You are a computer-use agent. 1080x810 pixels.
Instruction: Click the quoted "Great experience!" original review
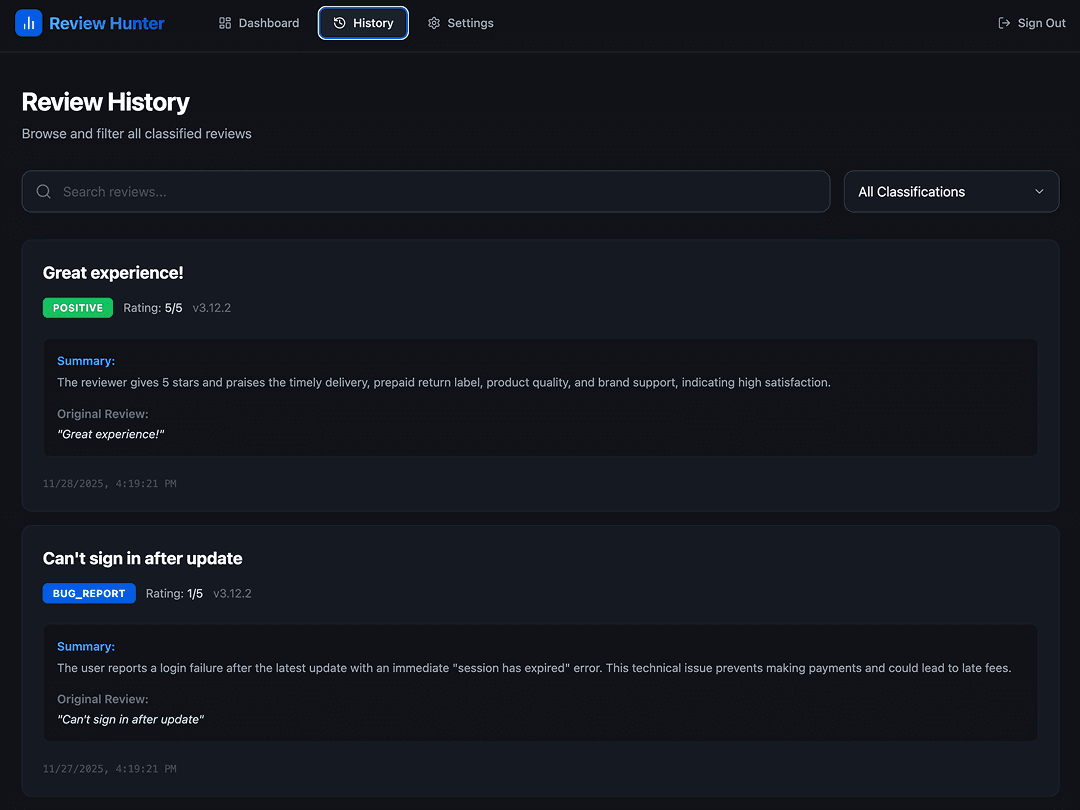[111, 434]
